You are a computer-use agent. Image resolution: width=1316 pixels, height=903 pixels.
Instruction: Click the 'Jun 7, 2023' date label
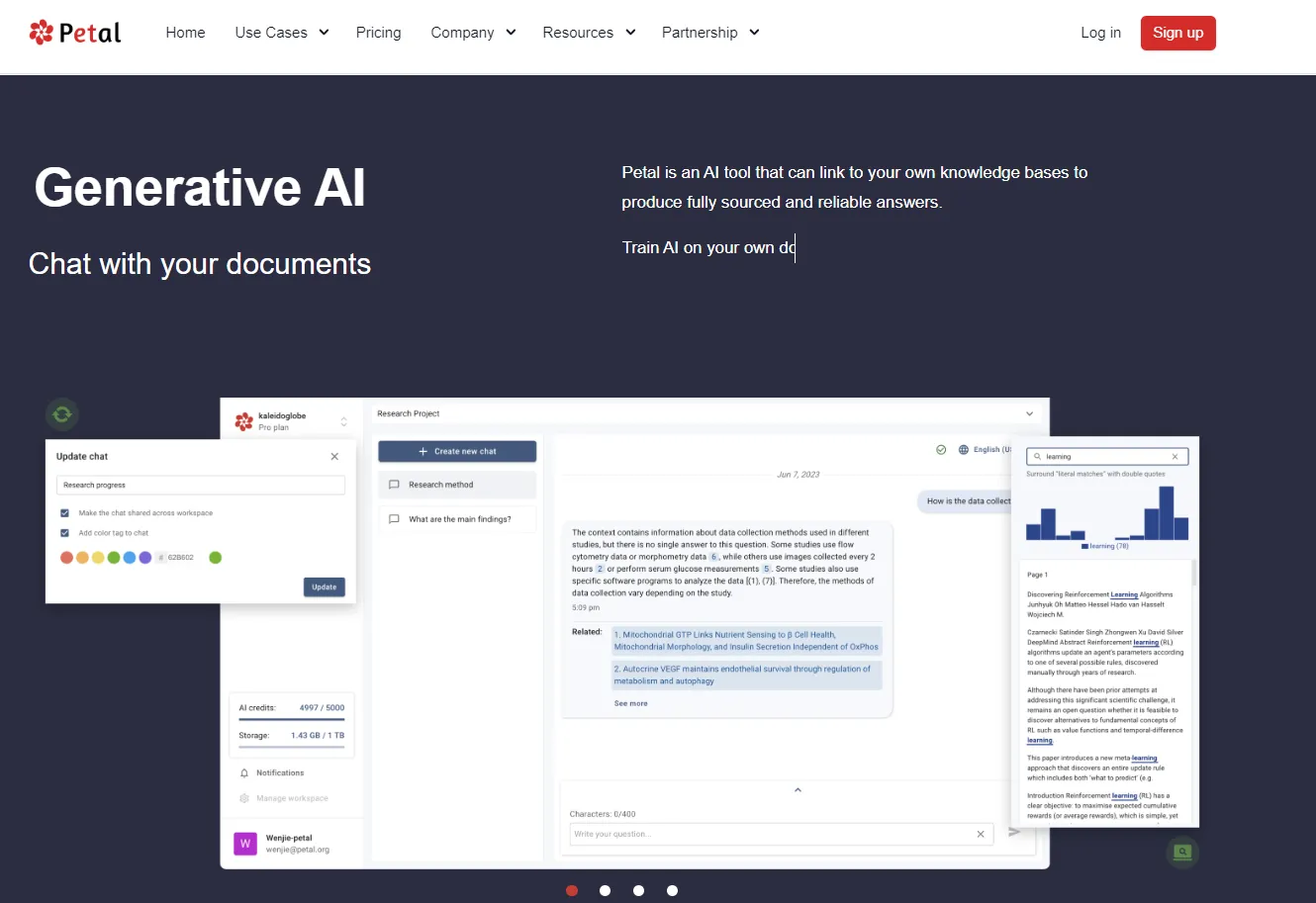tap(799, 475)
